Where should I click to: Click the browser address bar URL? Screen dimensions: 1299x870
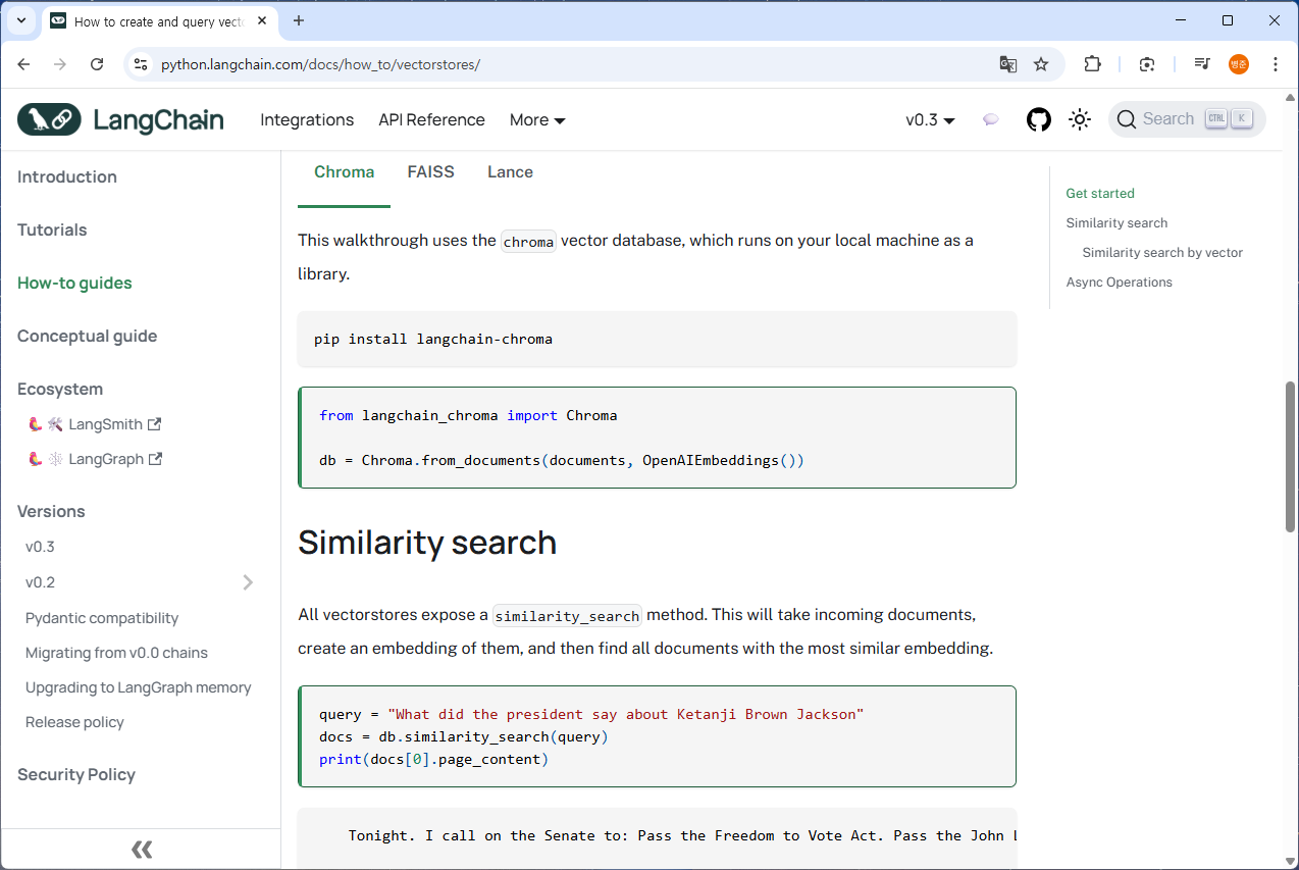click(321, 64)
